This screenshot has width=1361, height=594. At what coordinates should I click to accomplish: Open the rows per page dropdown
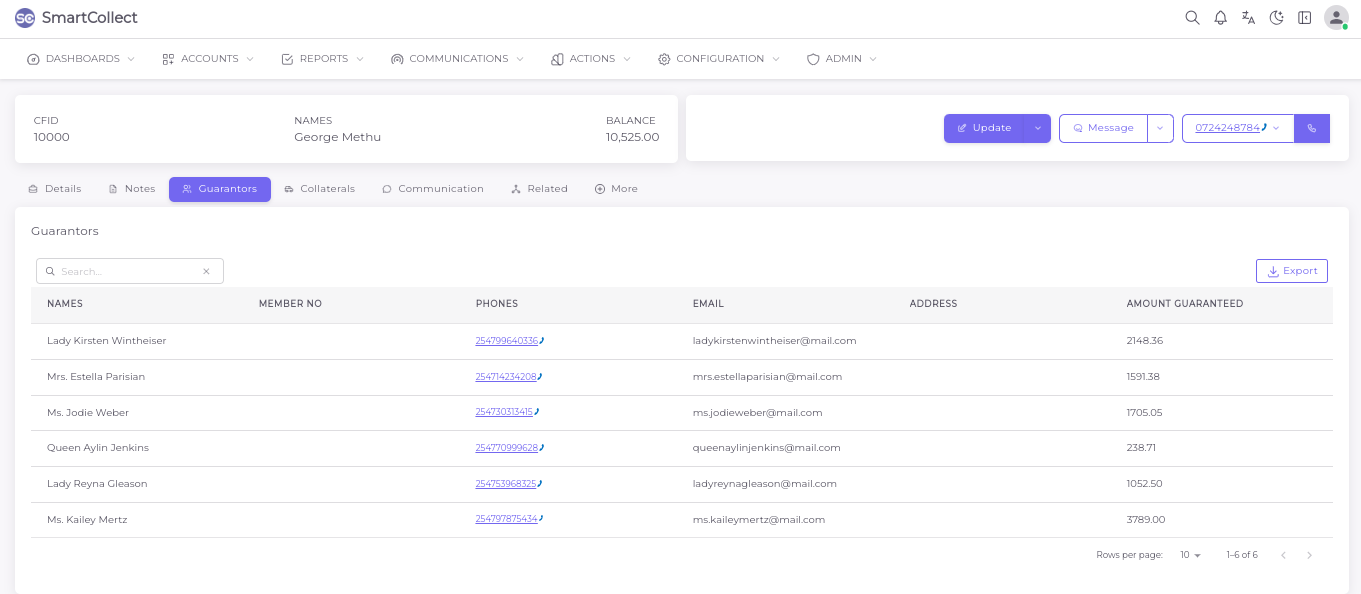1190,555
